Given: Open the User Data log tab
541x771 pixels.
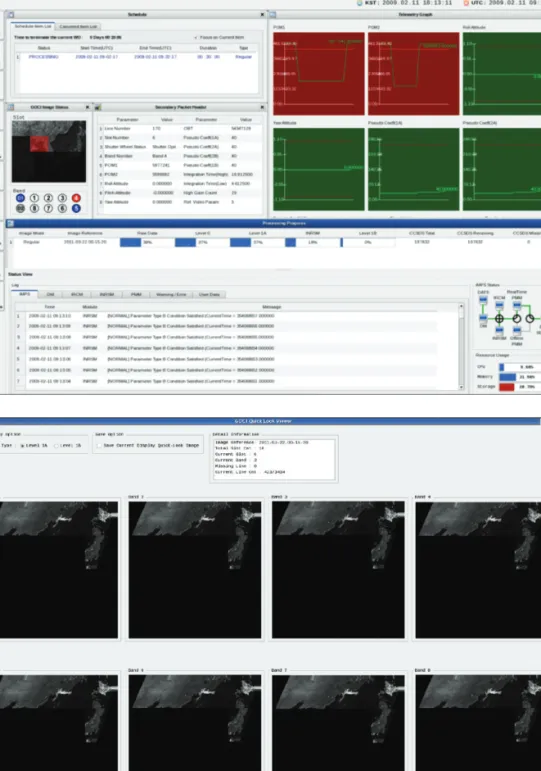Looking at the screenshot, I should [x=209, y=295].
